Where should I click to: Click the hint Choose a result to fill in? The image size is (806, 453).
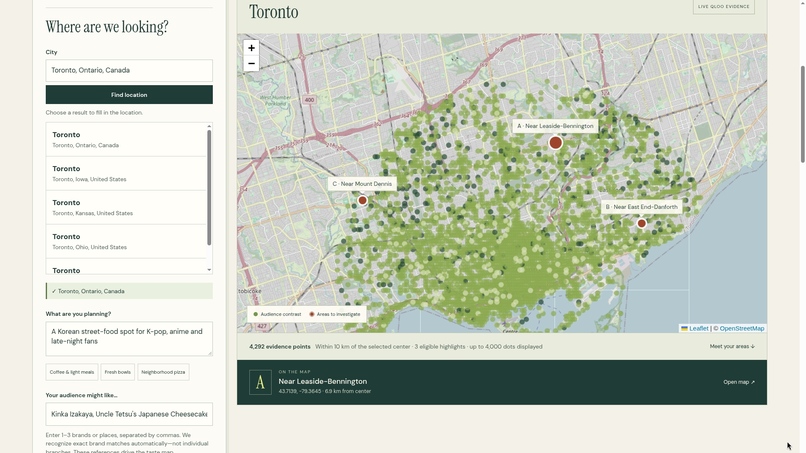pos(94,113)
